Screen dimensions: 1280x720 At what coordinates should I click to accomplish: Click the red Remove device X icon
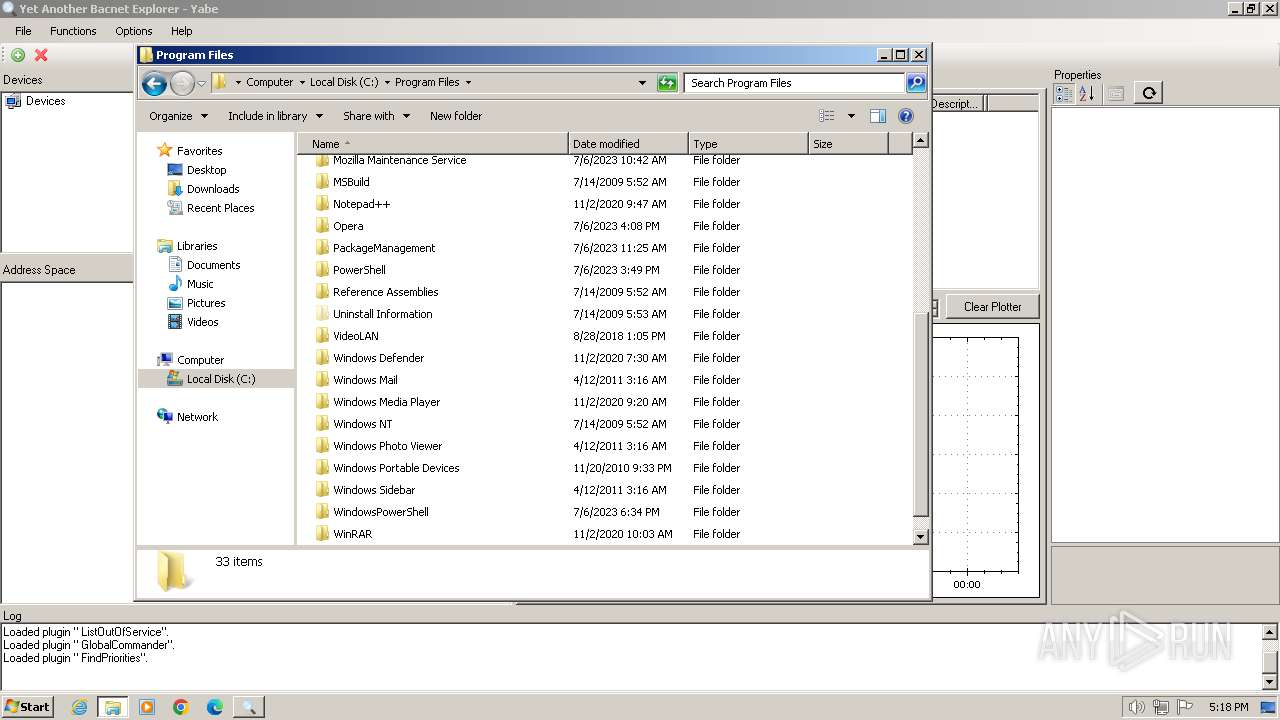[41, 55]
